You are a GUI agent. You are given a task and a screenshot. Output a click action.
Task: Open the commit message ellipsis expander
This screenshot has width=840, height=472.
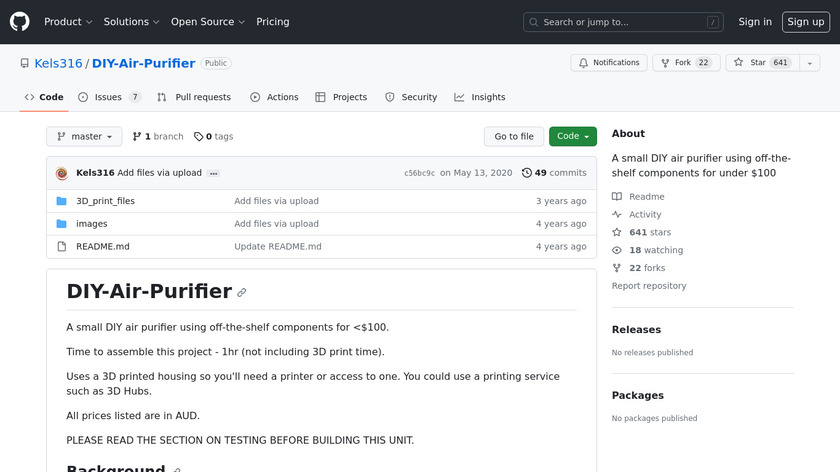coord(213,173)
